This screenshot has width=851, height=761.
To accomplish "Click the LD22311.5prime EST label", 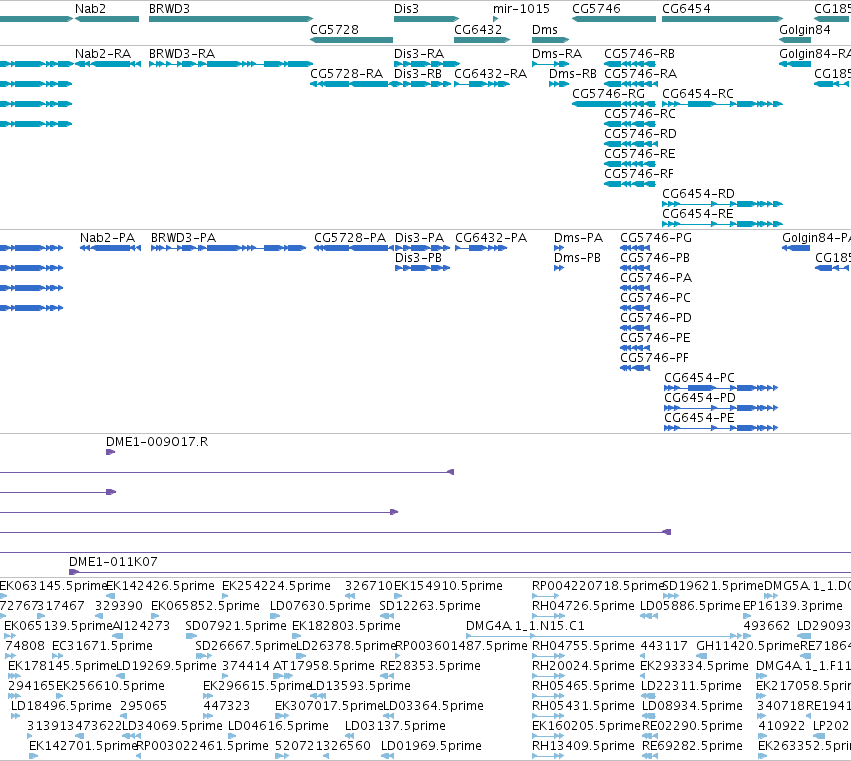I will click(x=691, y=686).
